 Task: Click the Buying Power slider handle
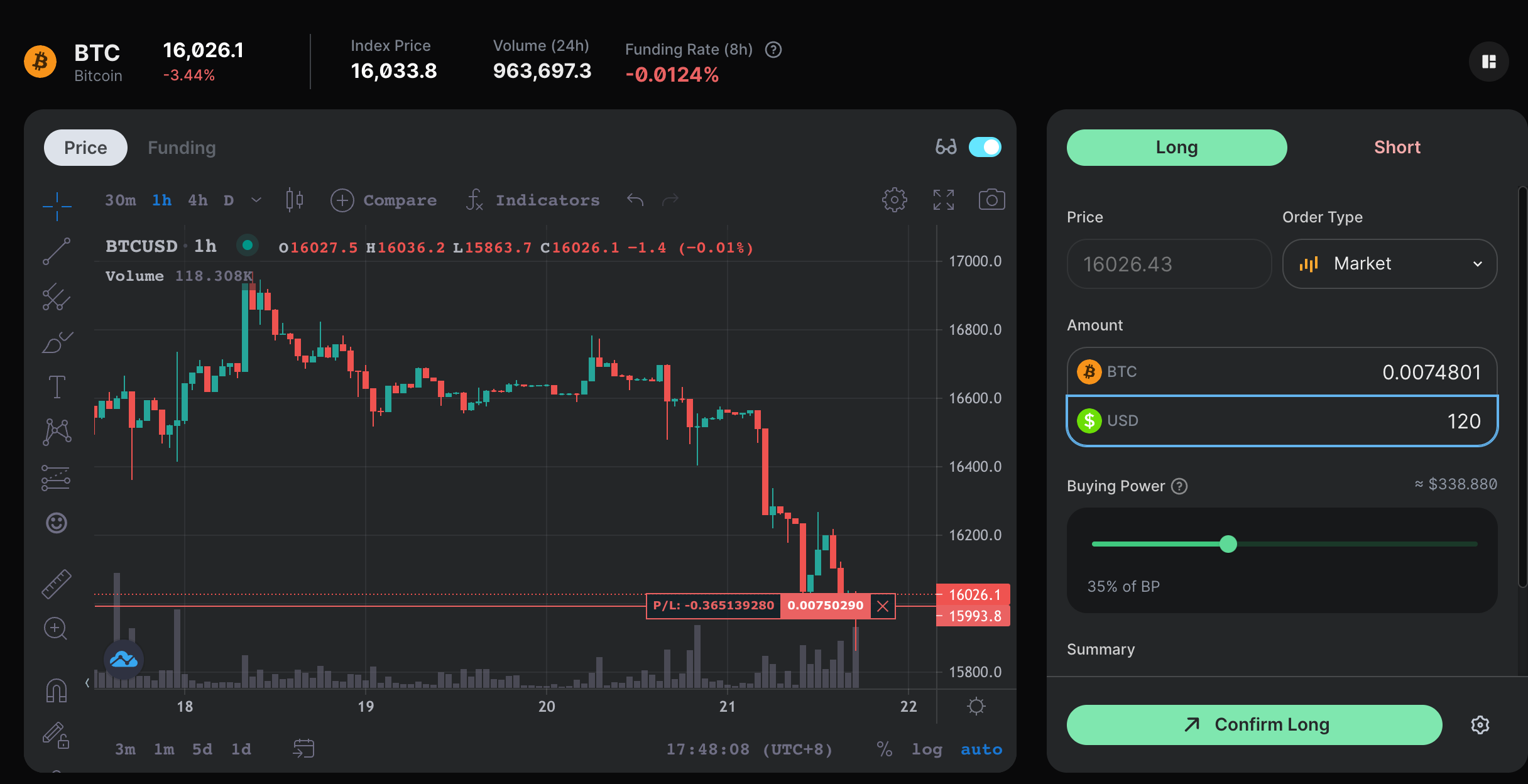(x=1228, y=544)
